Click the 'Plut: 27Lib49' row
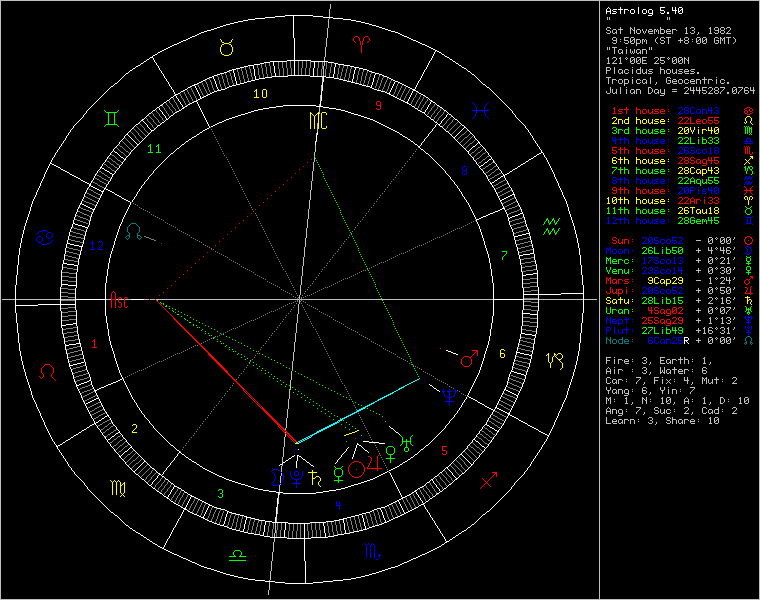The height and width of the screenshot is (600, 760). click(x=679, y=331)
